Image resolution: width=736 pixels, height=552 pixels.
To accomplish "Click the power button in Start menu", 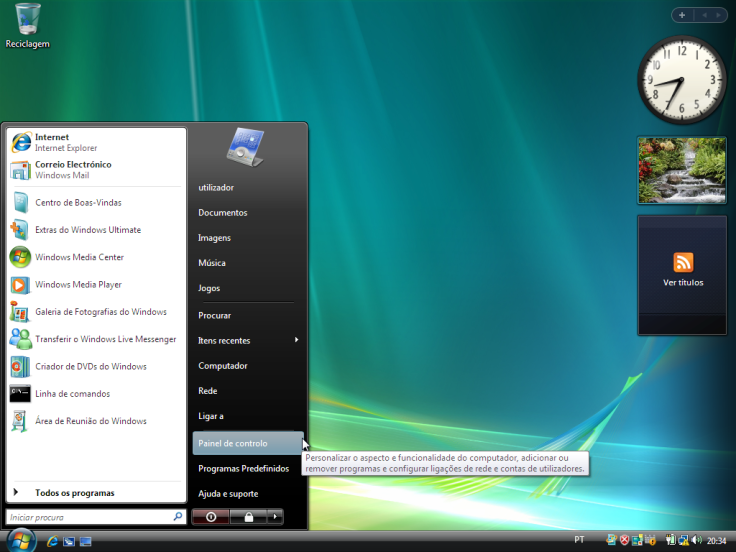I will click(211, 517).
